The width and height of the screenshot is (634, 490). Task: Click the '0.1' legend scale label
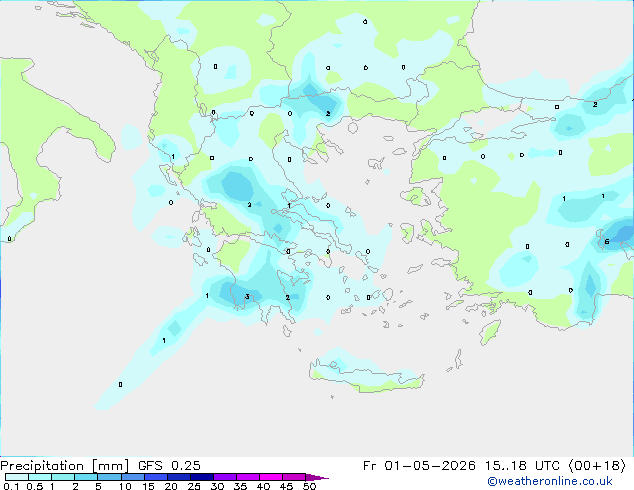pos(11,486)
